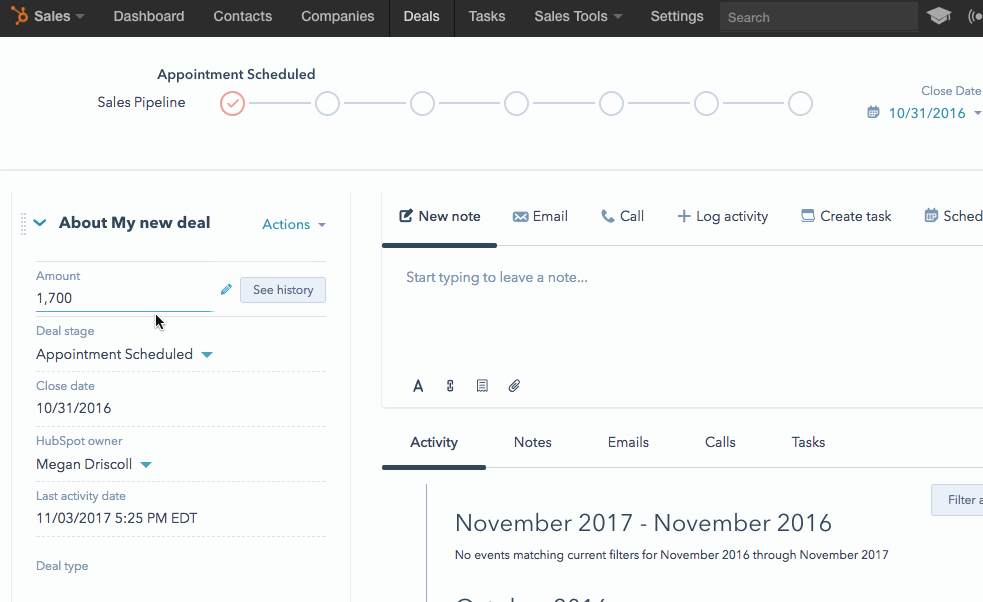Viewport: 983px width, 602px height.
Task: Switch to the New note tab
Action: pyautogui.click(x=439, y=216)
